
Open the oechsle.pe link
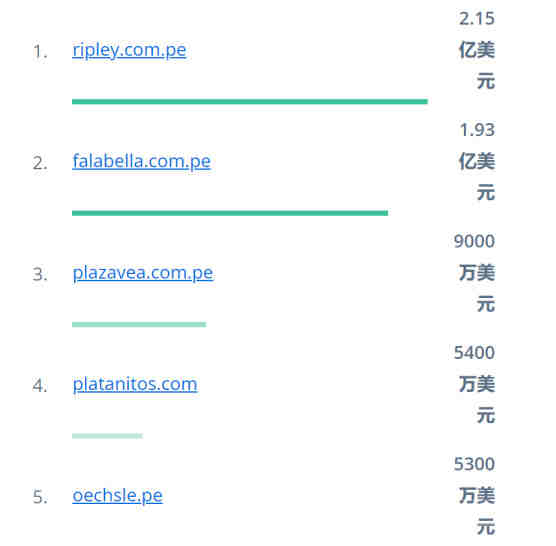coord(117,495)
